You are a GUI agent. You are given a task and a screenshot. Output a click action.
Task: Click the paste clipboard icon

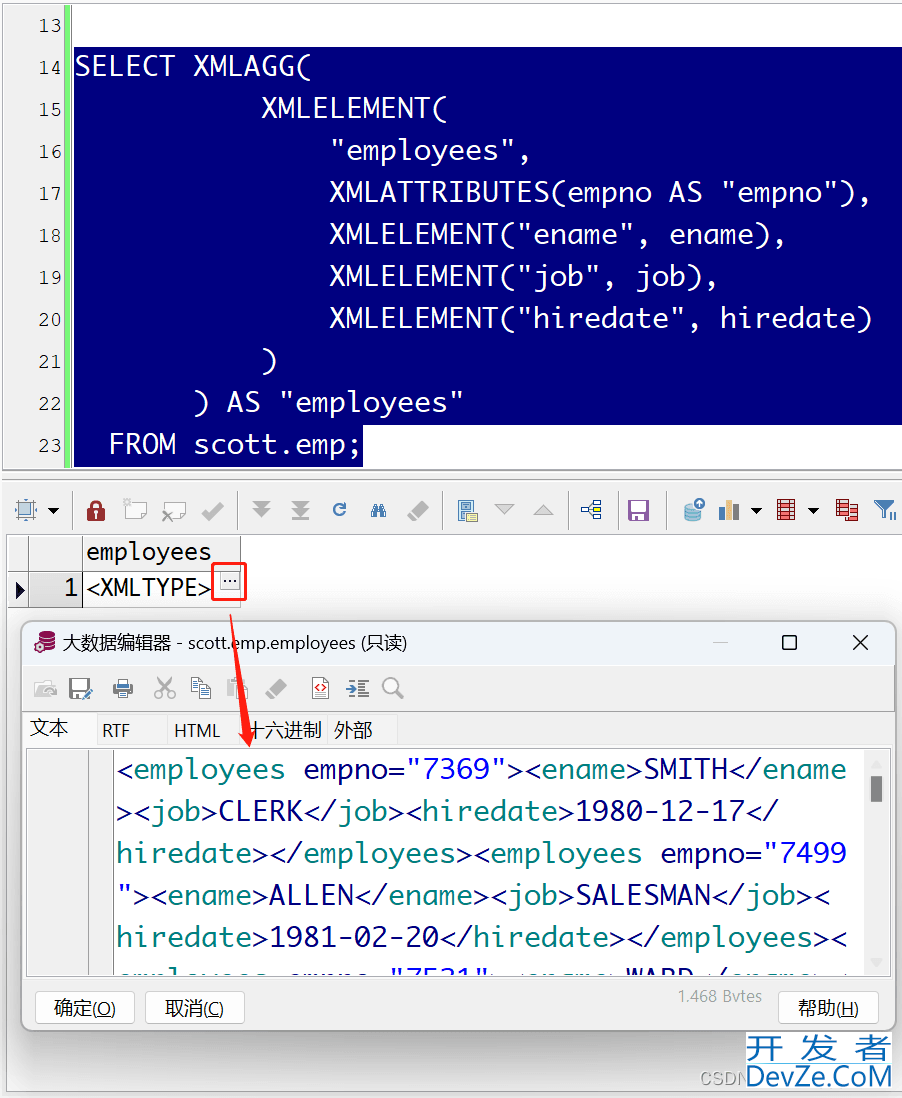237,689
